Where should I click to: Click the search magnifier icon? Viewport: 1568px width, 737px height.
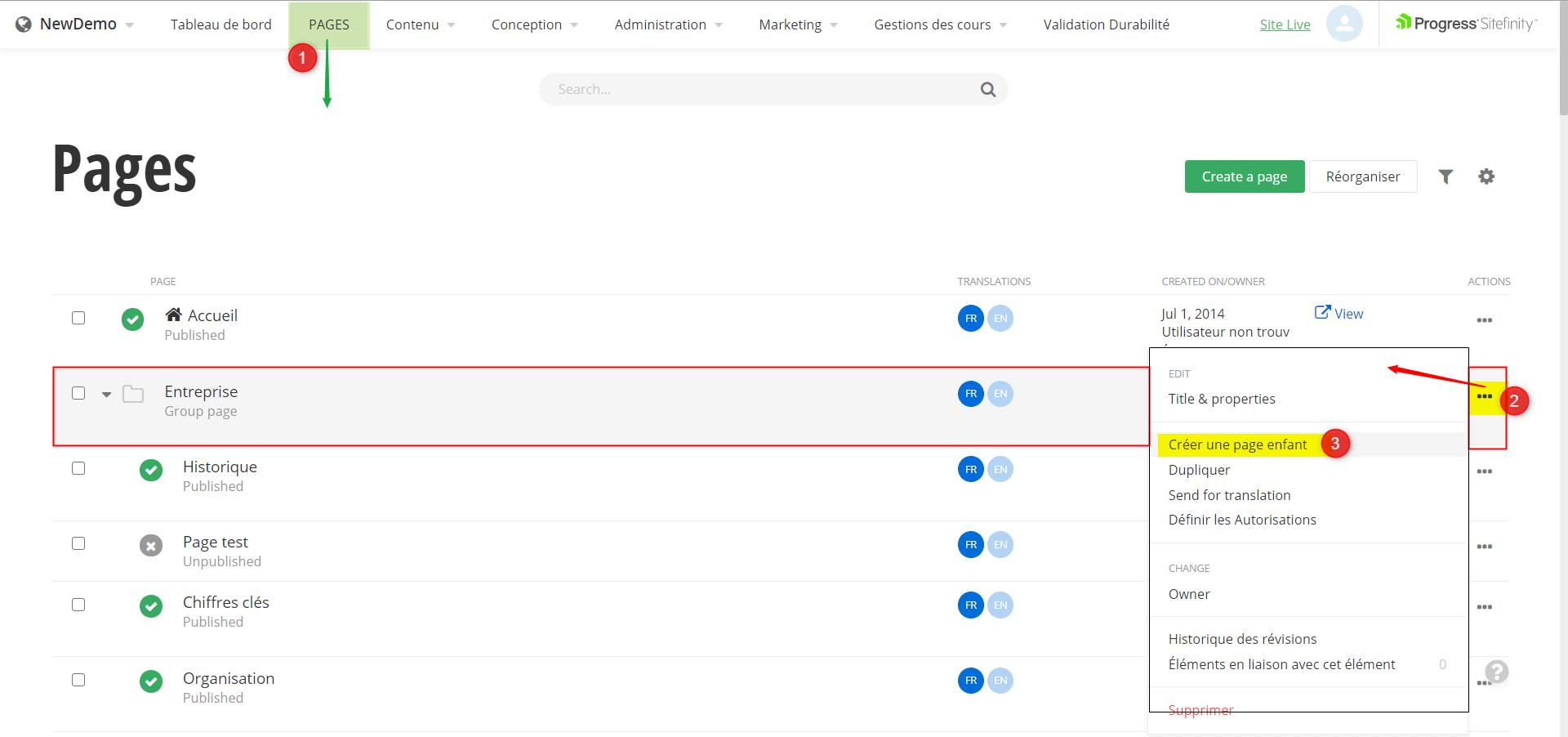click(x=988, y=90)
